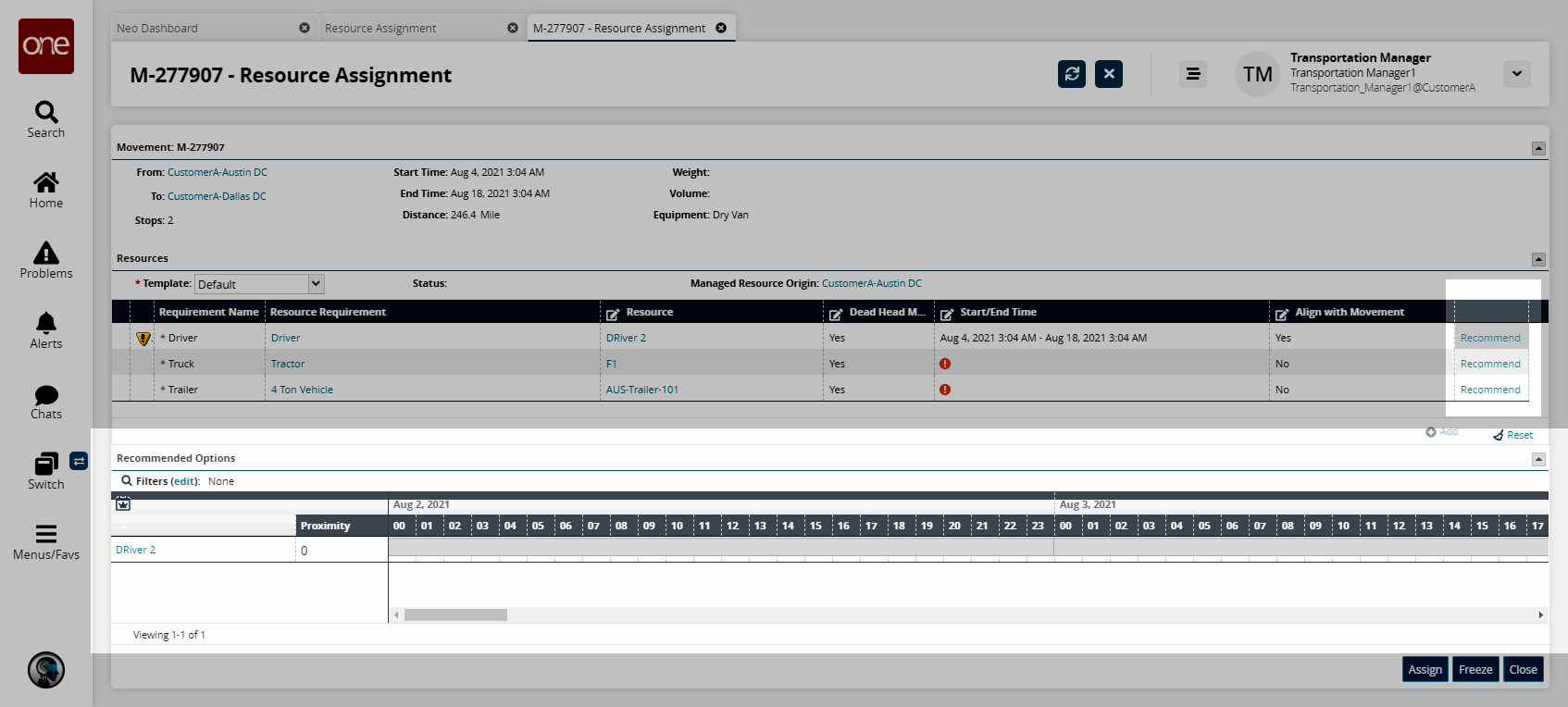Click Recommend for Trailer row
Viewport: 1568px width, 707px height.
tap(1490, 390)
